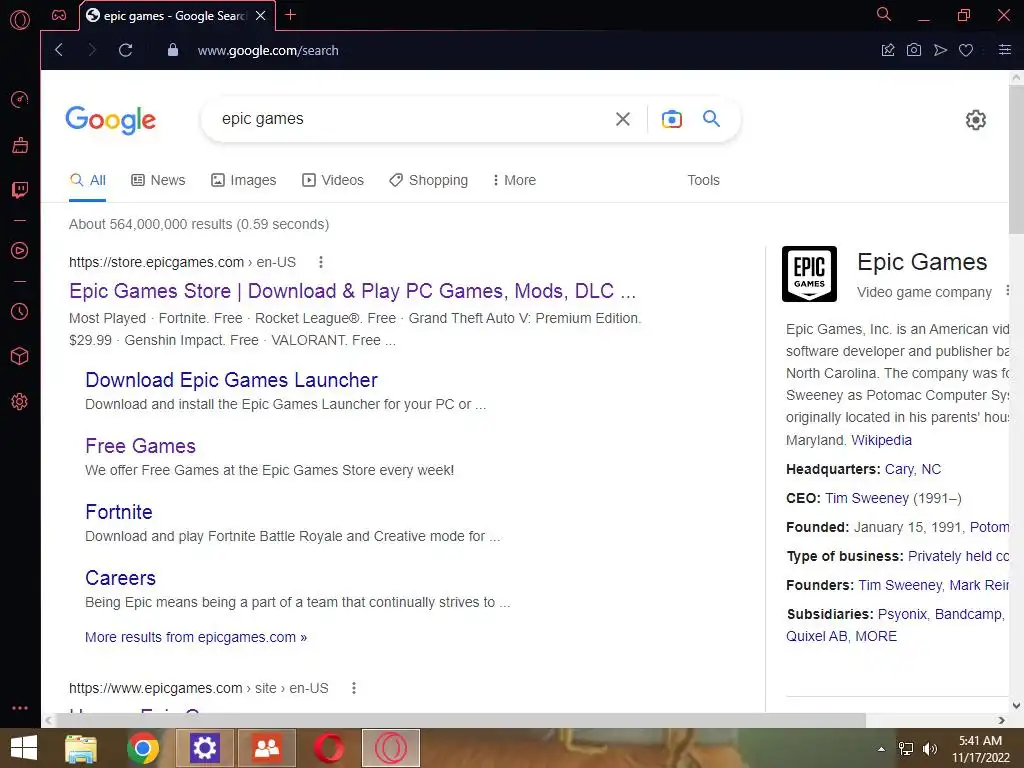
Task: Open the search Tools options
Action: point(703,180)
